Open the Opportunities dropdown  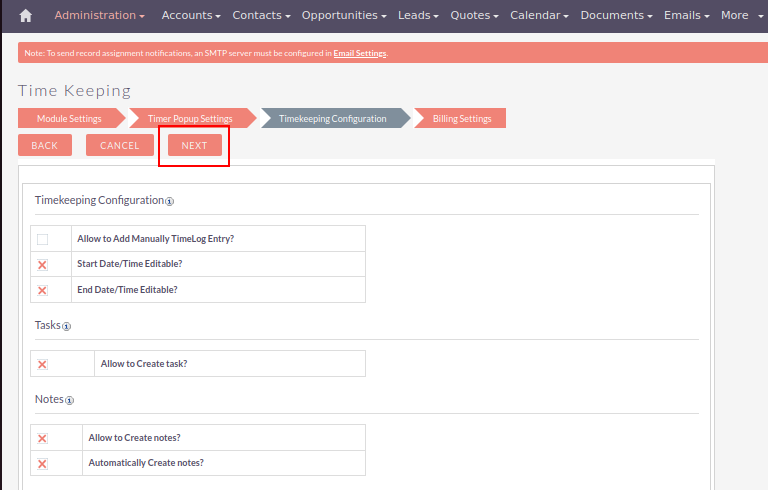tap(344, 16)
